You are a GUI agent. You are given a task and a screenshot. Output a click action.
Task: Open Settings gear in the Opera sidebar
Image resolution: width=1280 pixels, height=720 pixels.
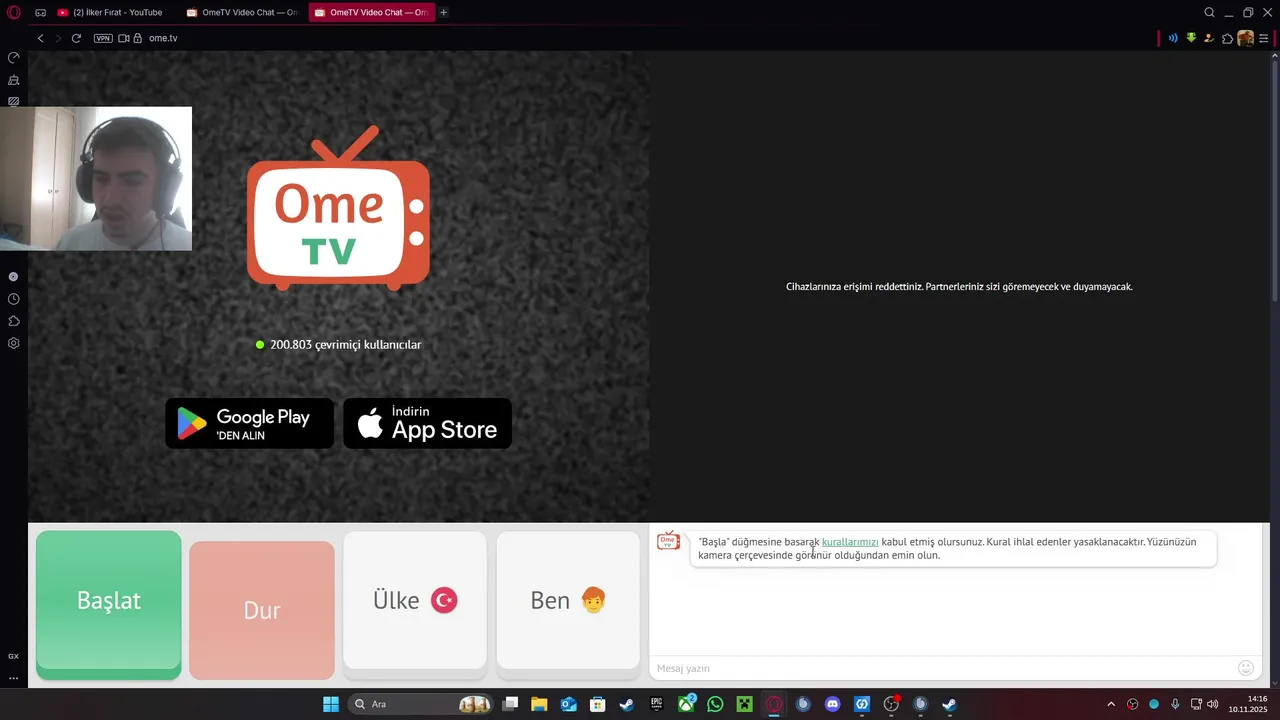point(14,343)
